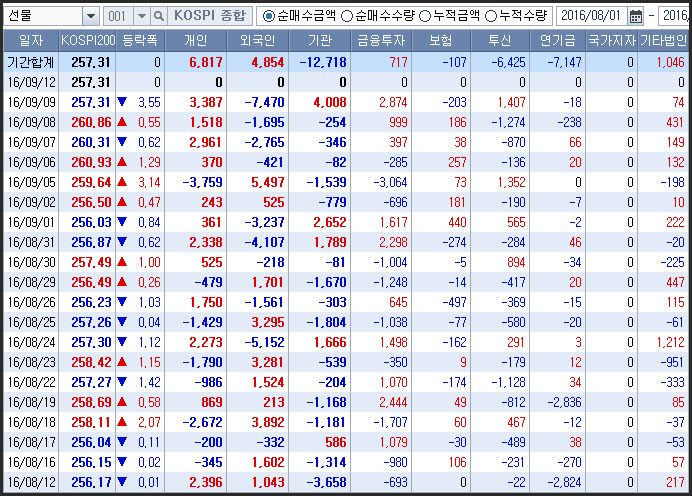Click the down arrow on 16/09/01
This screenshot has width=692, height=496.
pyautogui.click(x=122, y=222)
